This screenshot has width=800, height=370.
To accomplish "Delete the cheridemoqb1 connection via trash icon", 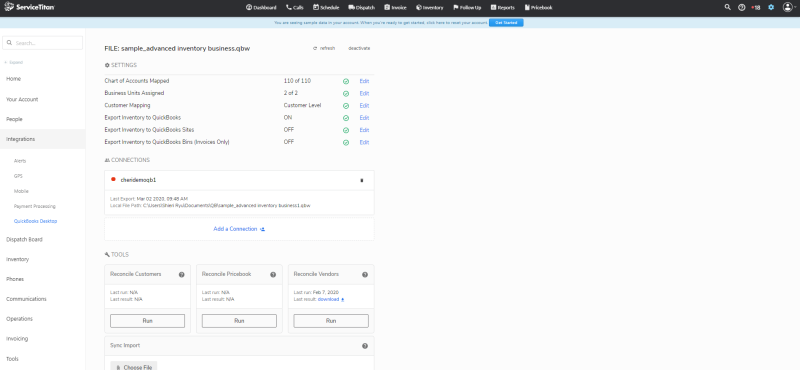I will 362,180.
